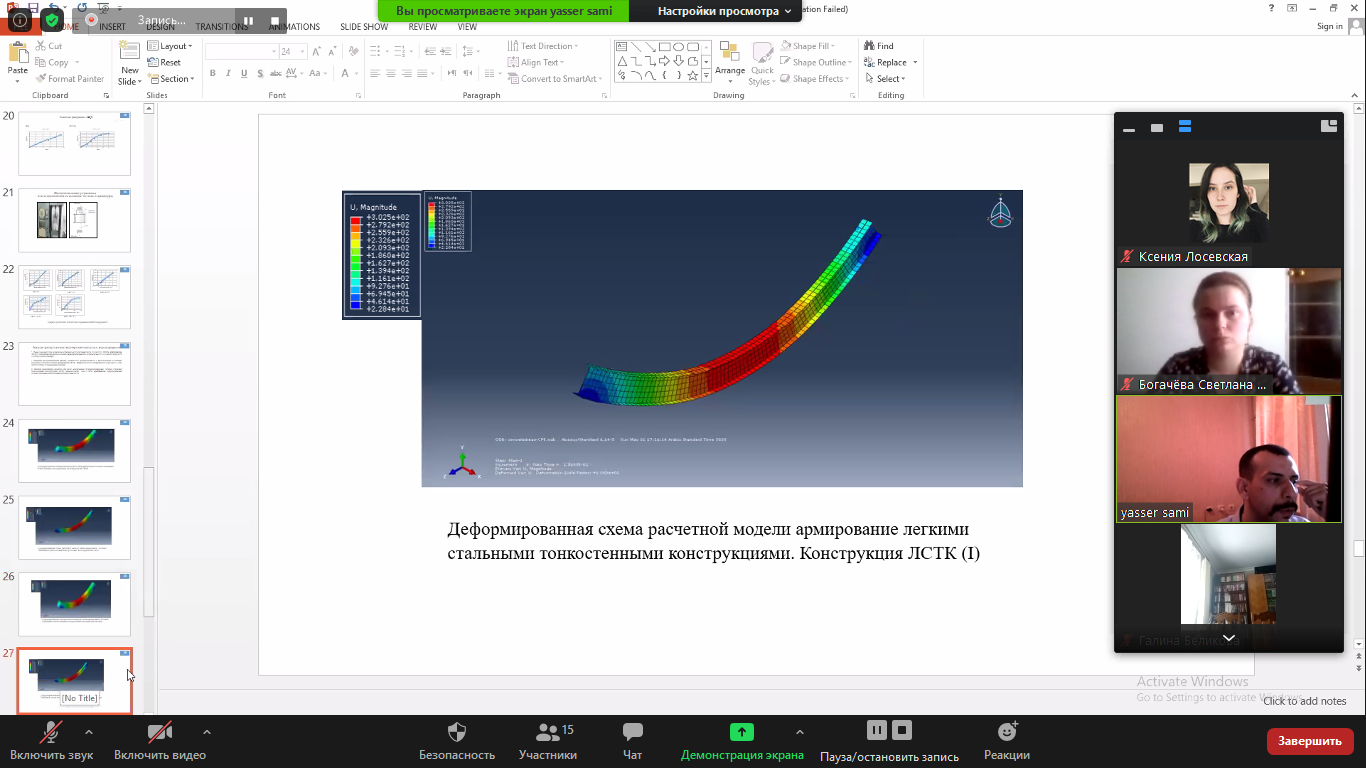1366x768 pixels.
Task: Toggle Italic formatting
Action: [228, 74]
